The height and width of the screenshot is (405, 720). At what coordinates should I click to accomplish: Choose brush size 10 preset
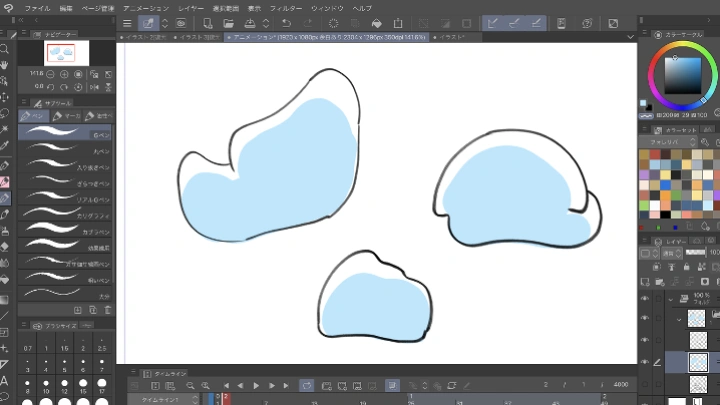(x=46, y=386)
